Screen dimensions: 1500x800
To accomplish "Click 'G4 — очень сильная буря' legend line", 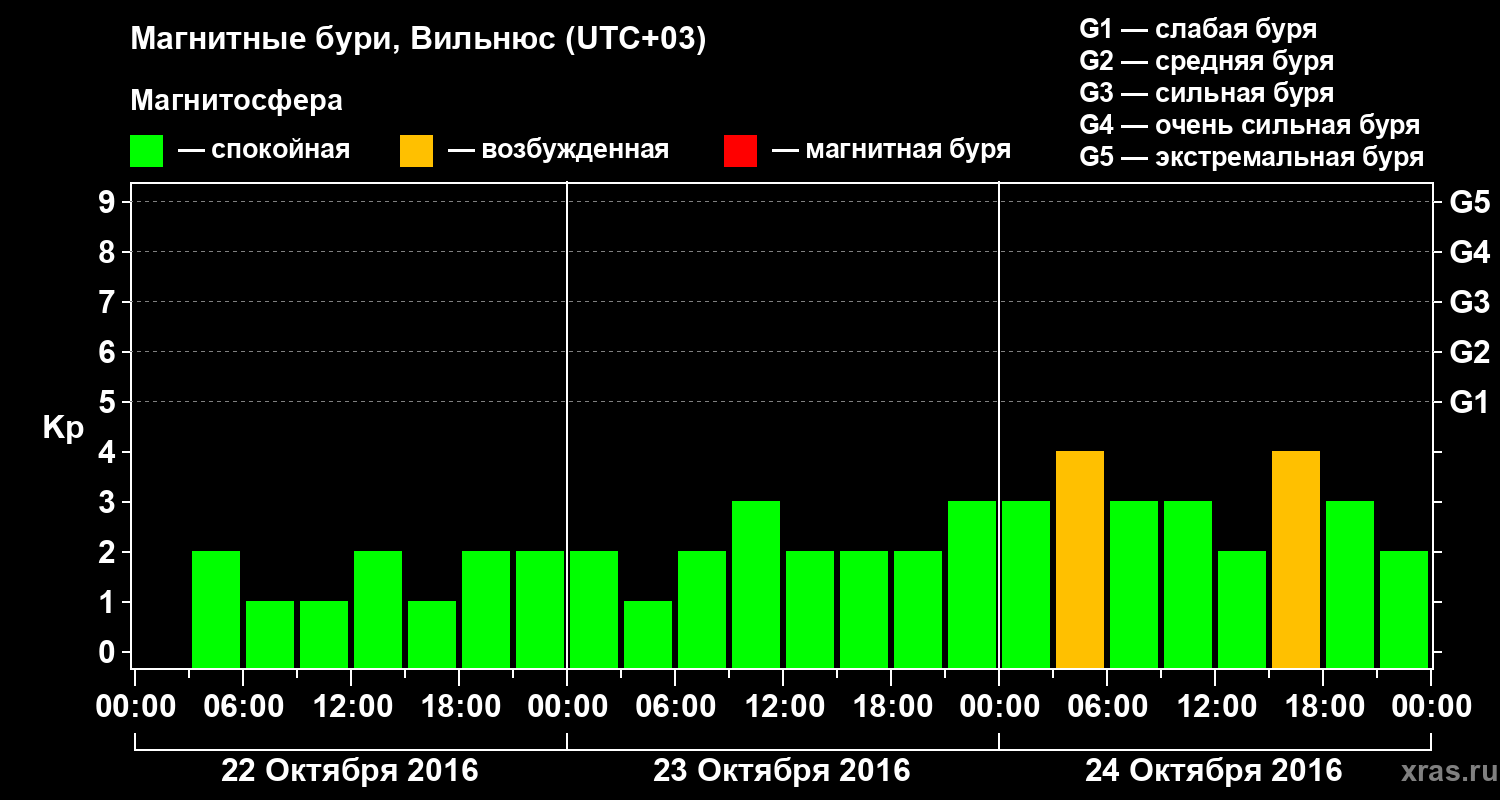I will [x=1249, y=125].
